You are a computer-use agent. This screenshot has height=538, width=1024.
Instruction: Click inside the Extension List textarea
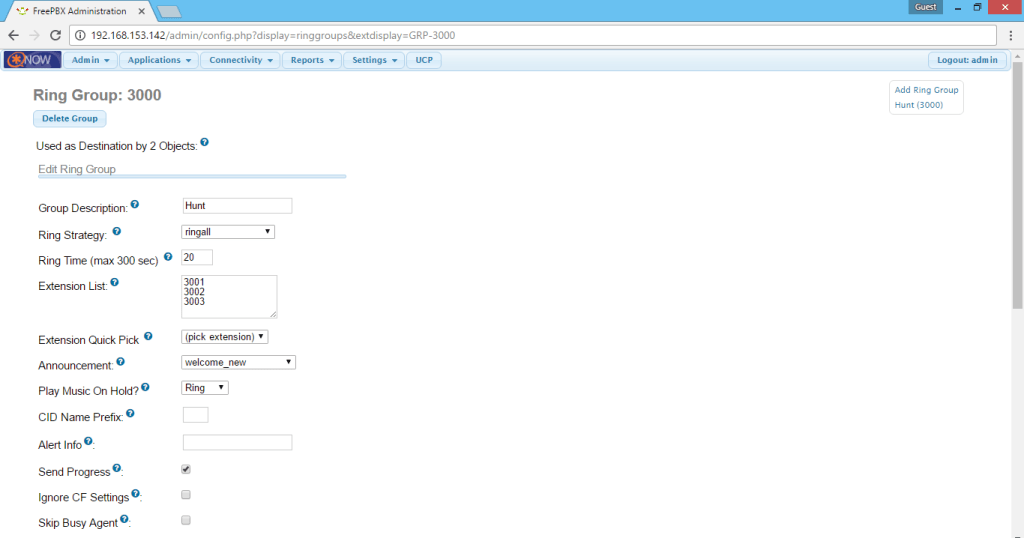tap(229, 296)
